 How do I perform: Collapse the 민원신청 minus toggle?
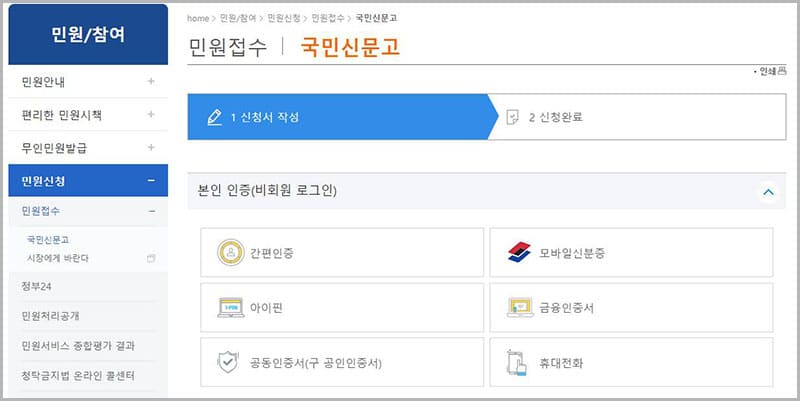pos(151,181)
